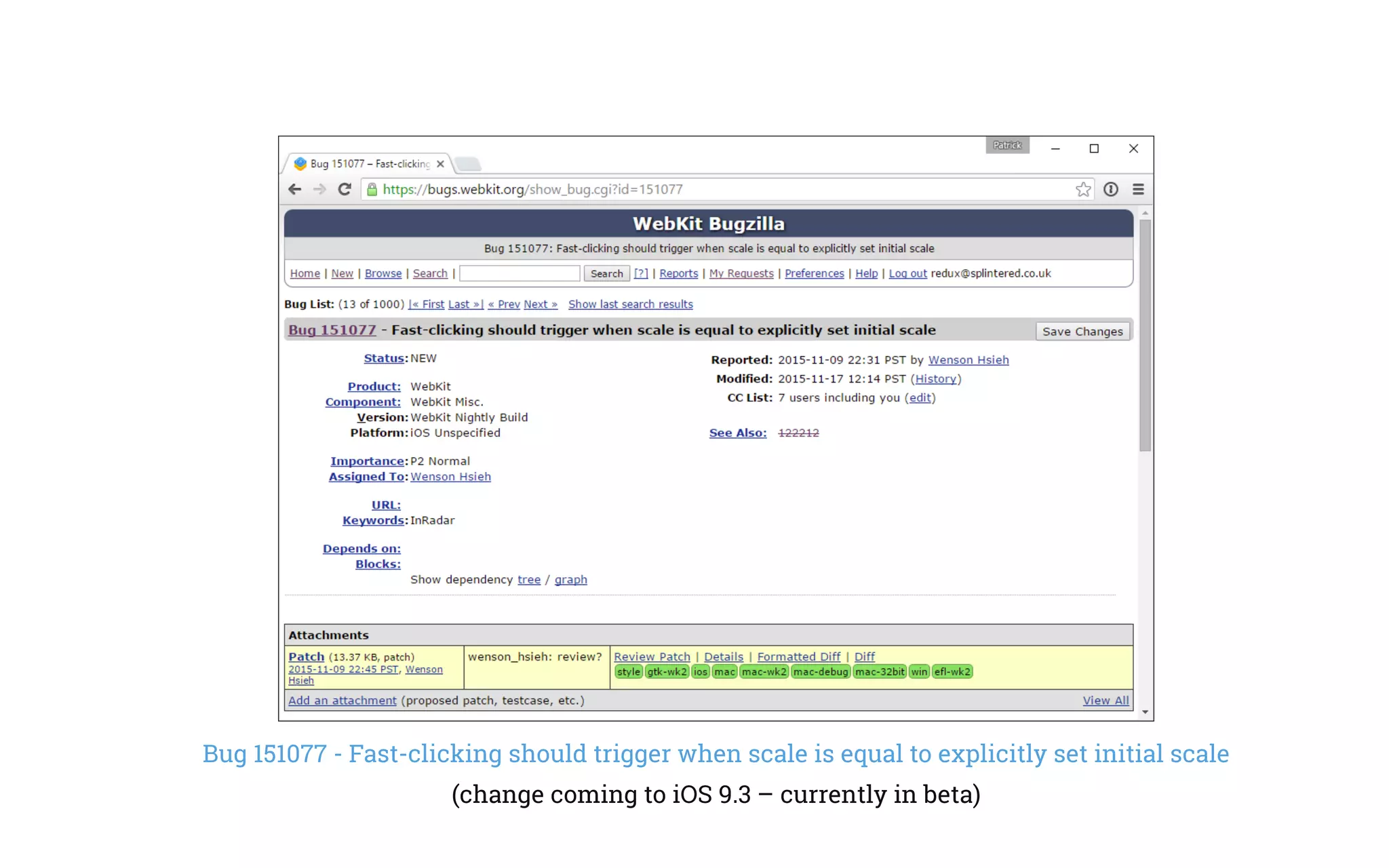The height and width of the screenshot is (868, 1389).
Task: Go to Next bug in list
Action: (541, 304)
